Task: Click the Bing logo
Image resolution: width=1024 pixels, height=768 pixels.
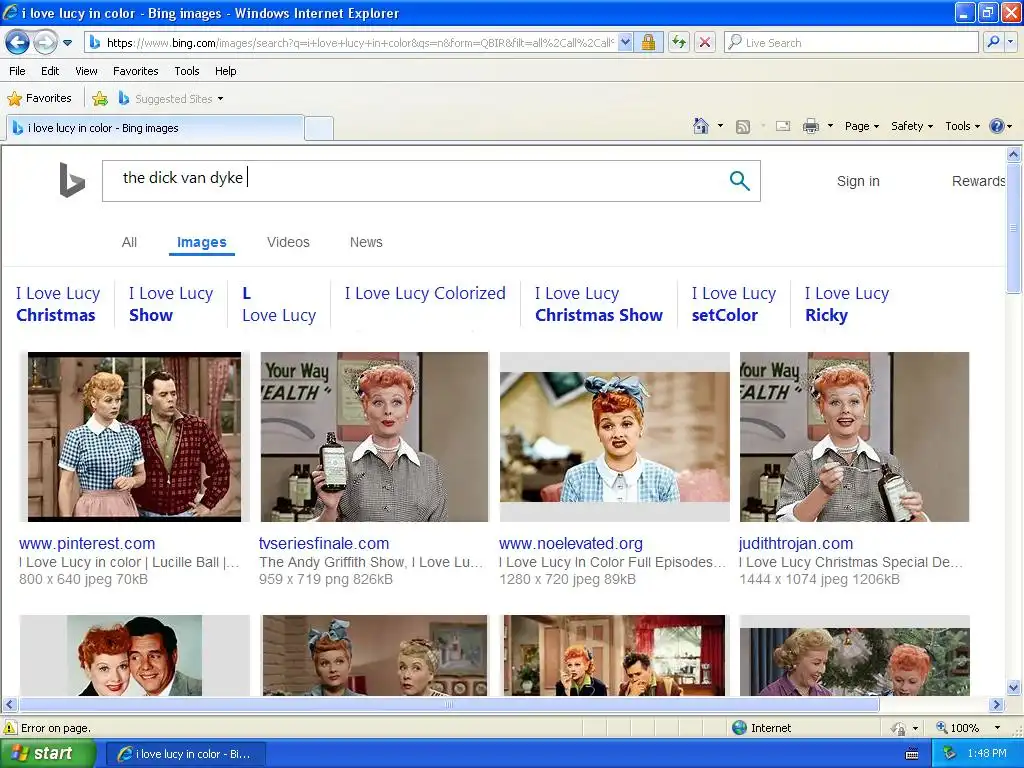Action: (72, 180)
